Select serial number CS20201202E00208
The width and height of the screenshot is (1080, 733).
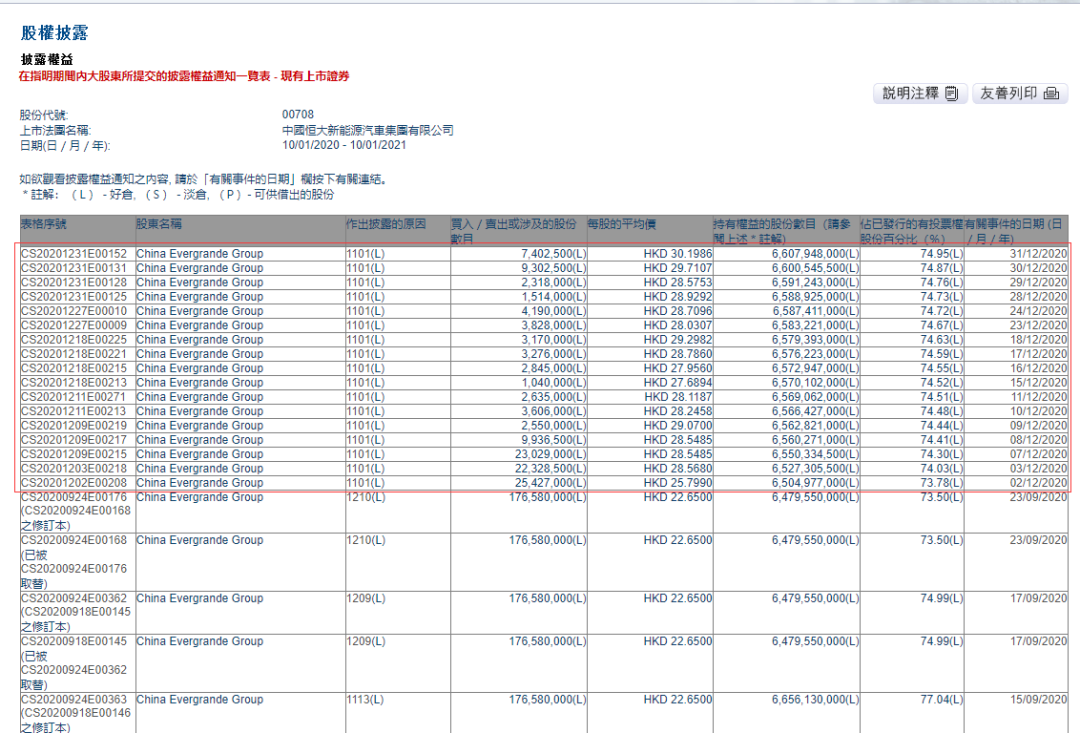click(x=74, y=483)
